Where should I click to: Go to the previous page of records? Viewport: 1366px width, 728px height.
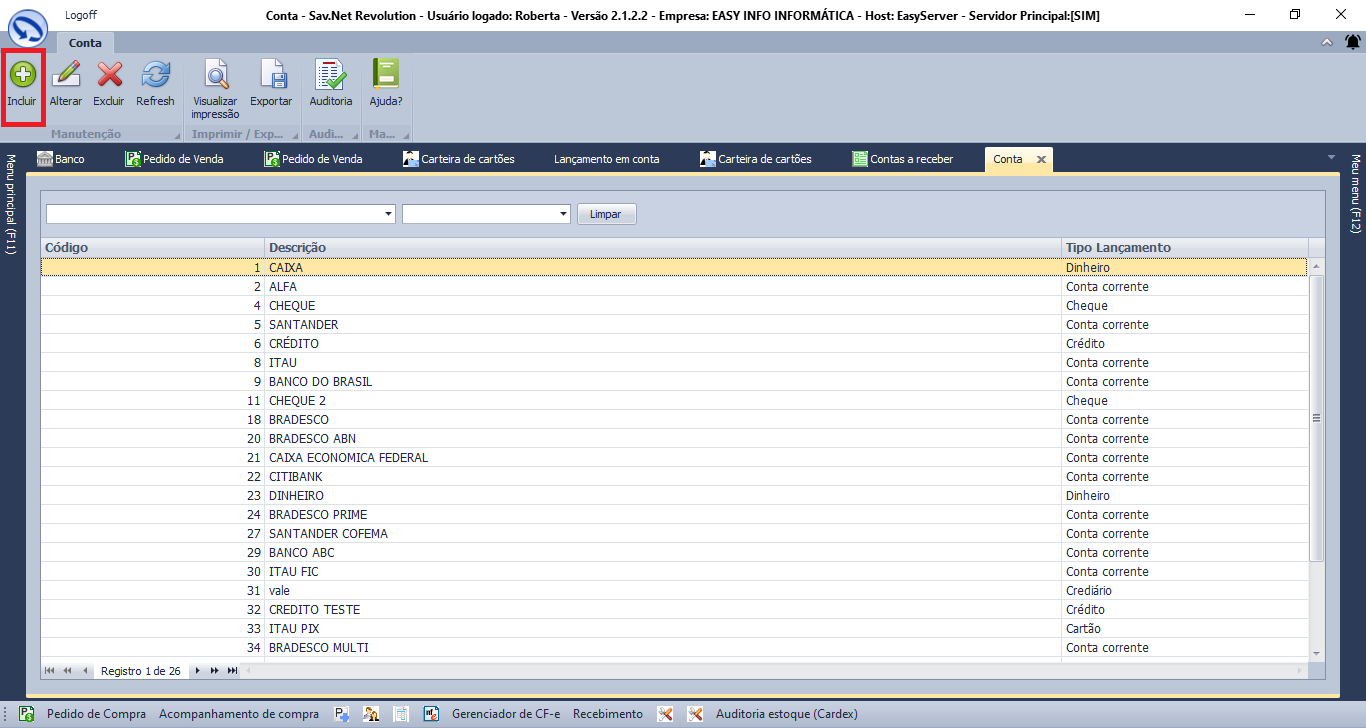tap(68, 671)
